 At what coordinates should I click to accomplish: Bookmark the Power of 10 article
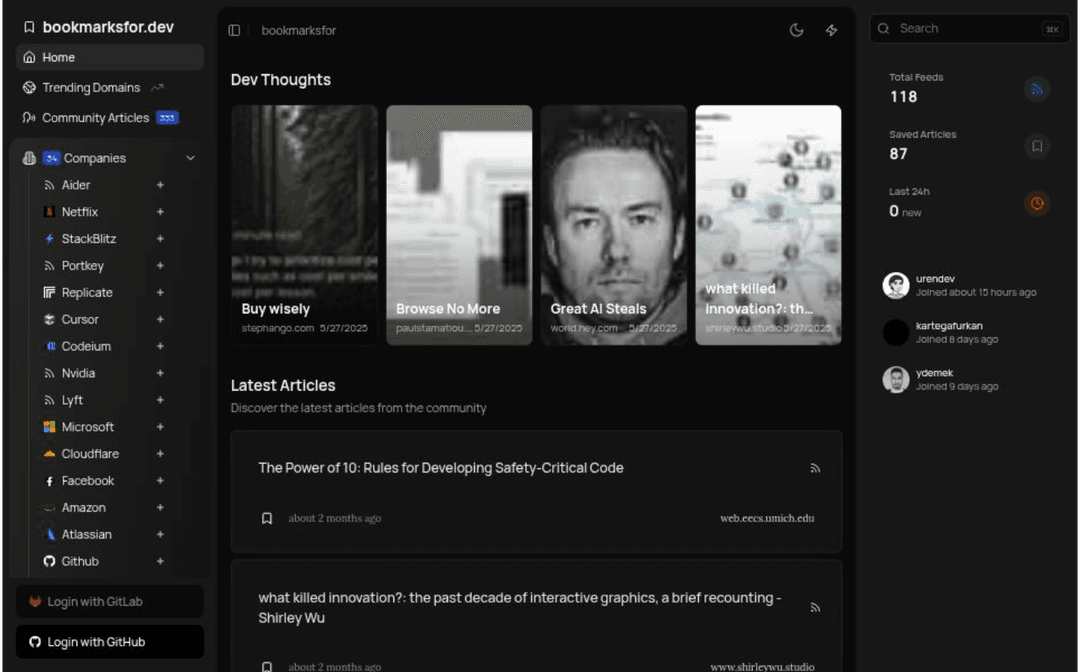[x=267, y=518]
